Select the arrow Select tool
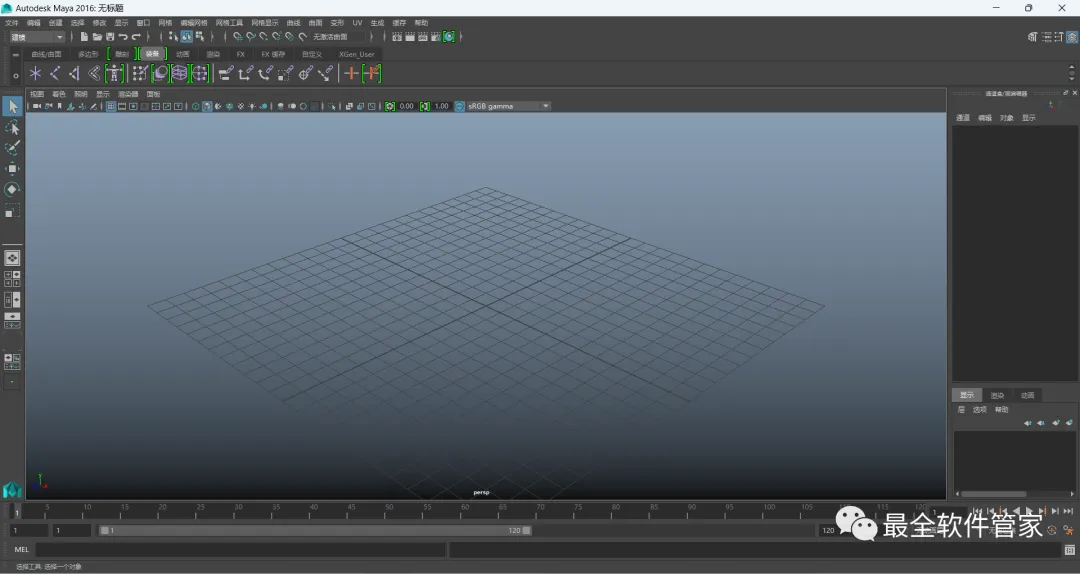Viewport: 1080px width, 574px height. 12,107
